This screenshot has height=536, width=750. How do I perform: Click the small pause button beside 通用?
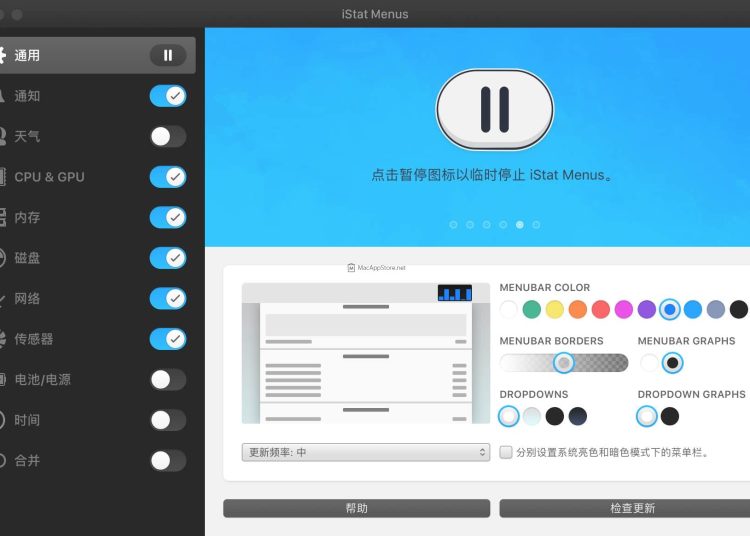[x=168, y=56]
